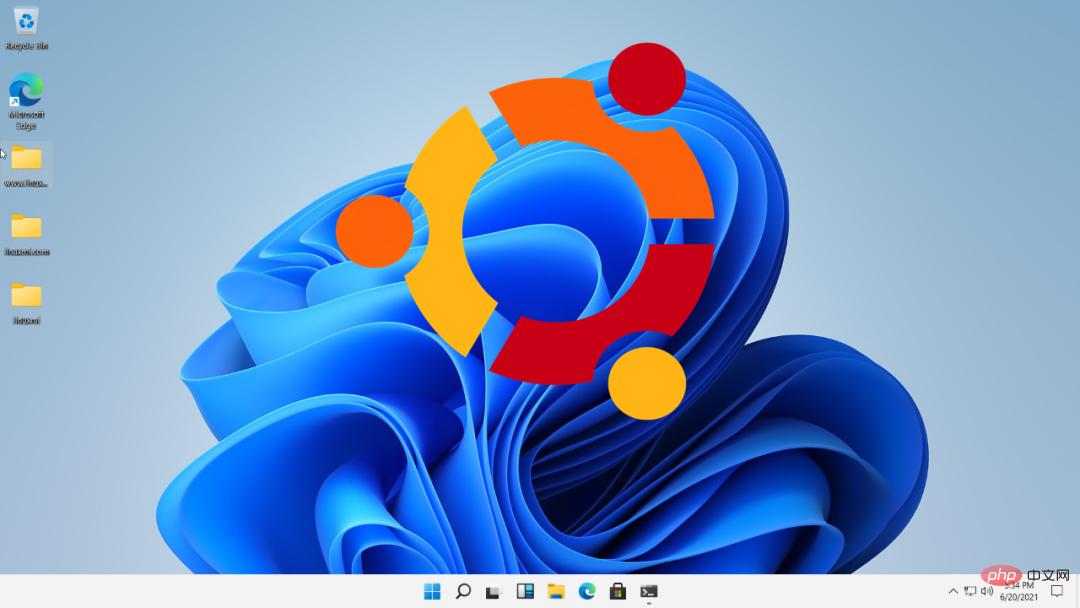Open the Microsoft Store

point(617,591)
